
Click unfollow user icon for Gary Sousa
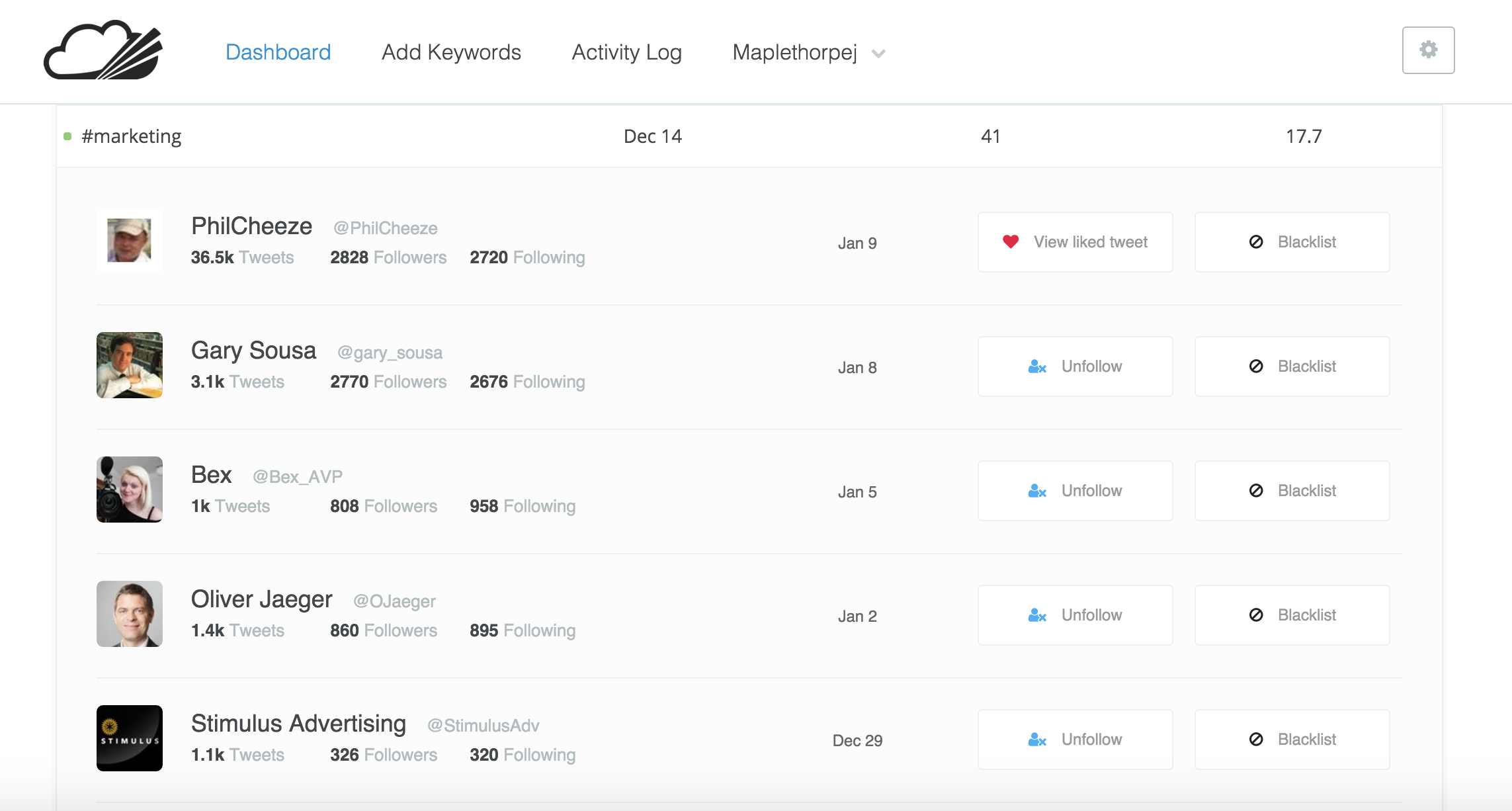(x=1036, y=366)
